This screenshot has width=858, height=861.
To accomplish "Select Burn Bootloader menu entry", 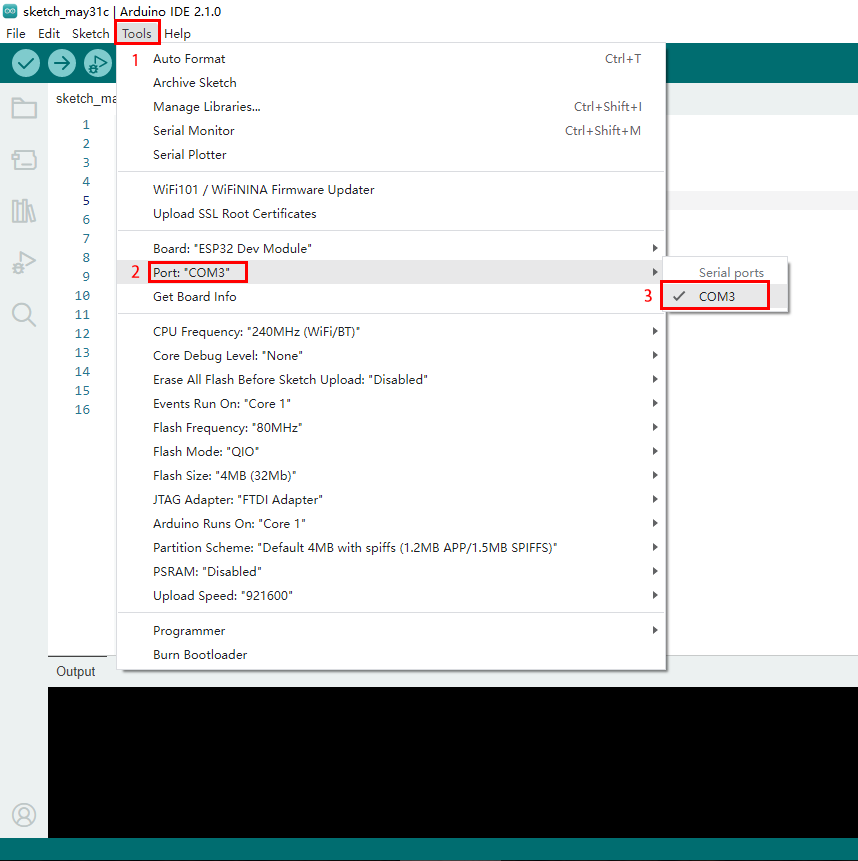I will coord(391,655).
